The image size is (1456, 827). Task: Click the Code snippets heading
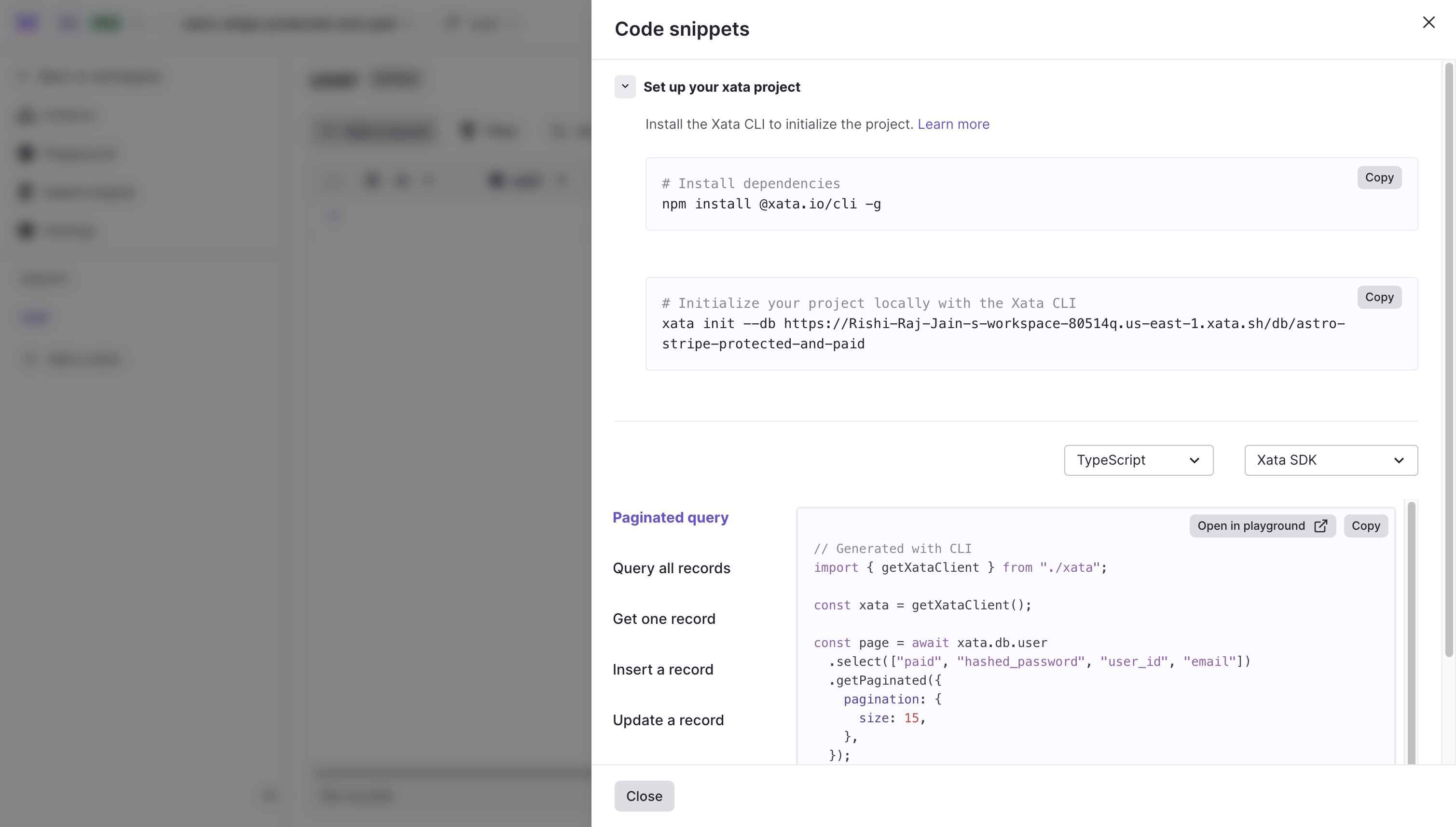[681, 29]
